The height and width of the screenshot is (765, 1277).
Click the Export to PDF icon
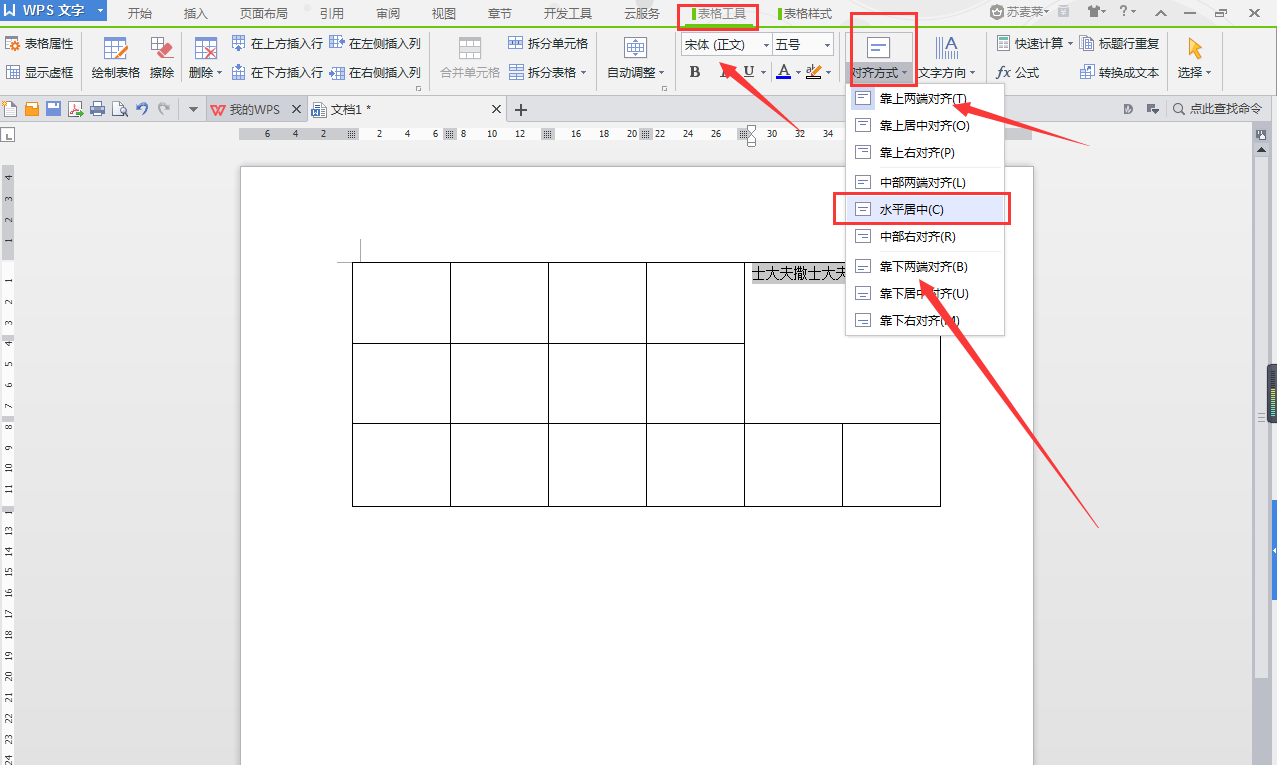click(76, 109)
